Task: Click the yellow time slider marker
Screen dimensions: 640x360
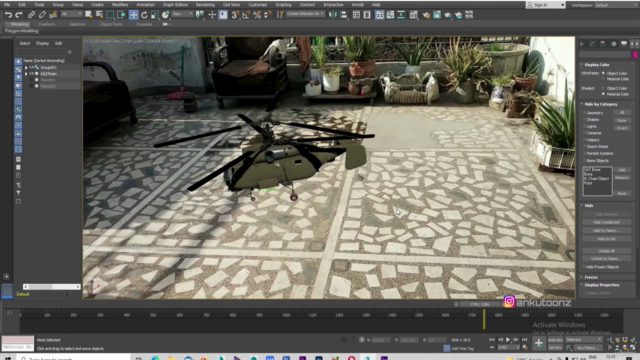Action: pos(484,319)
